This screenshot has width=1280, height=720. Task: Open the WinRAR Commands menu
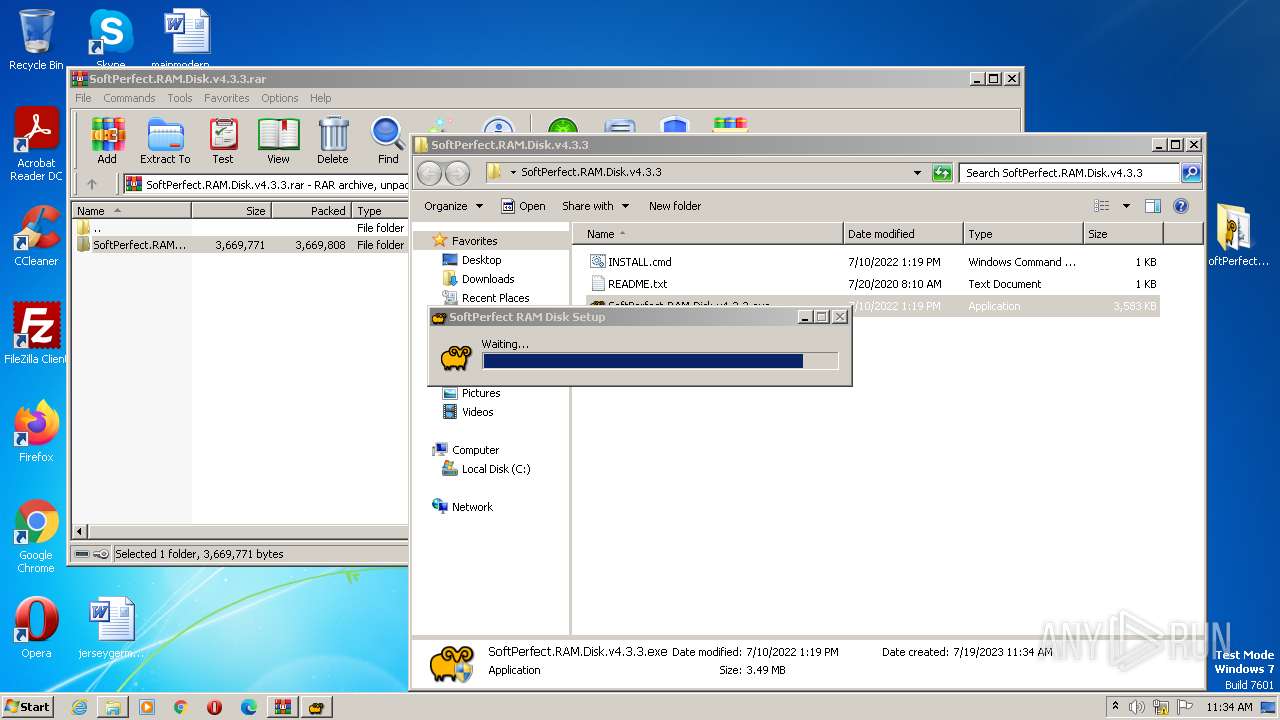point(129,98)
